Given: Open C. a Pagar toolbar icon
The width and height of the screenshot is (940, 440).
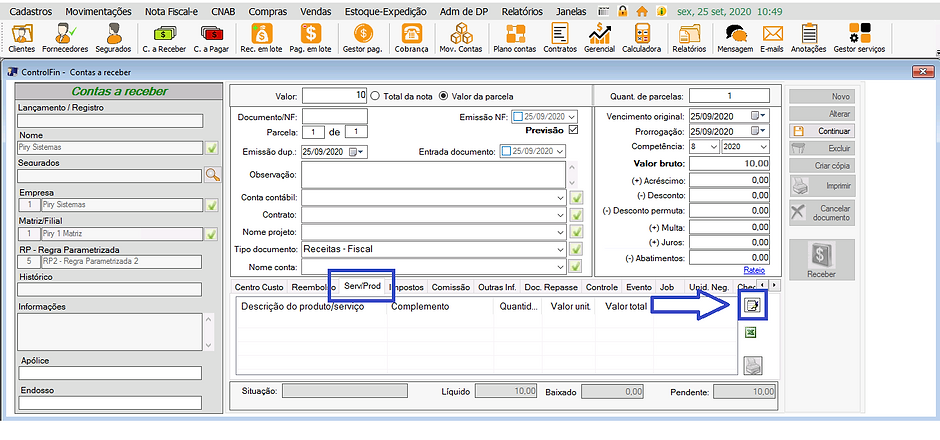Looking at the screenshot, I should pyautogui.click(x=211, y=38).
